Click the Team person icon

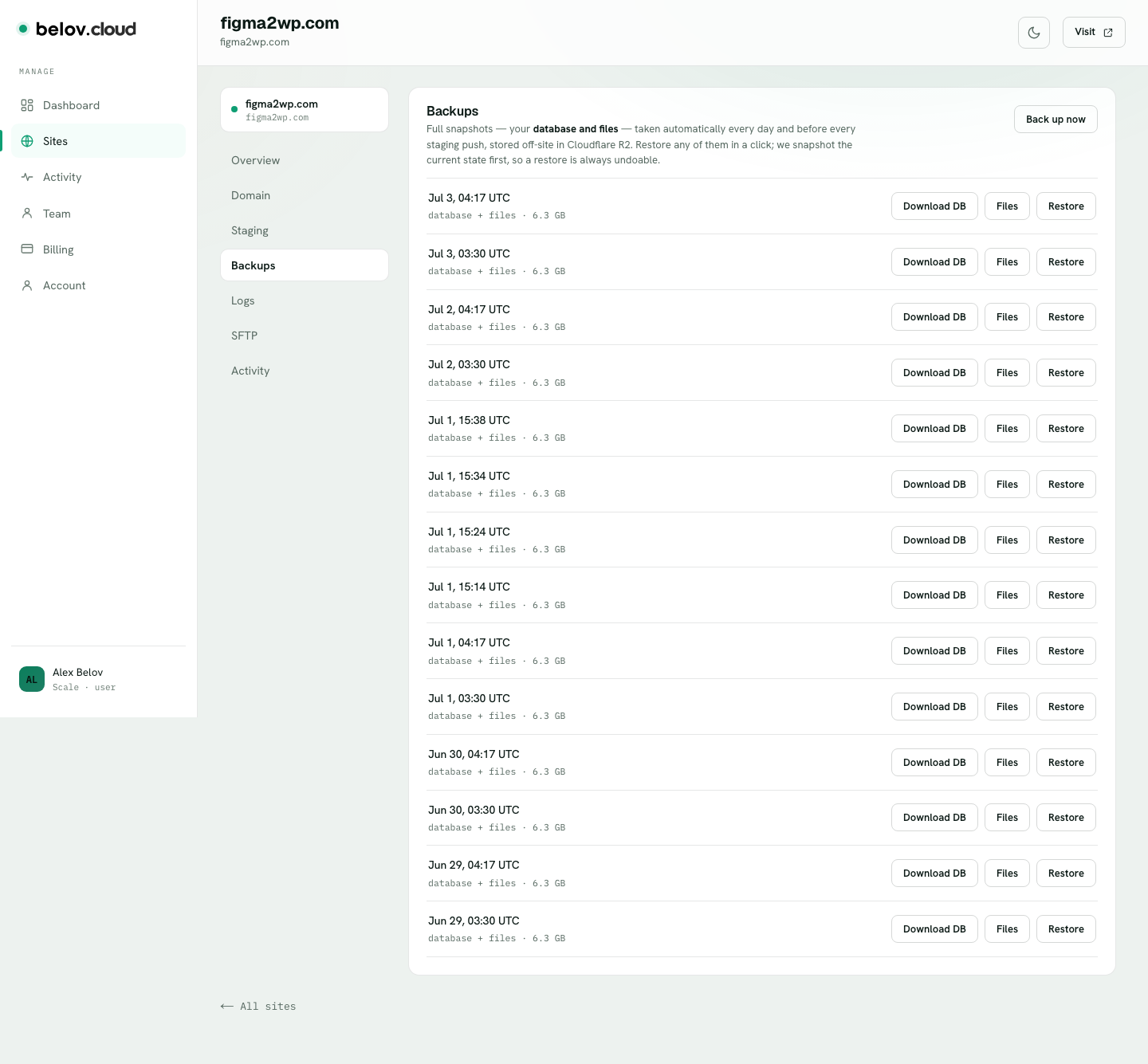(27, 214)
